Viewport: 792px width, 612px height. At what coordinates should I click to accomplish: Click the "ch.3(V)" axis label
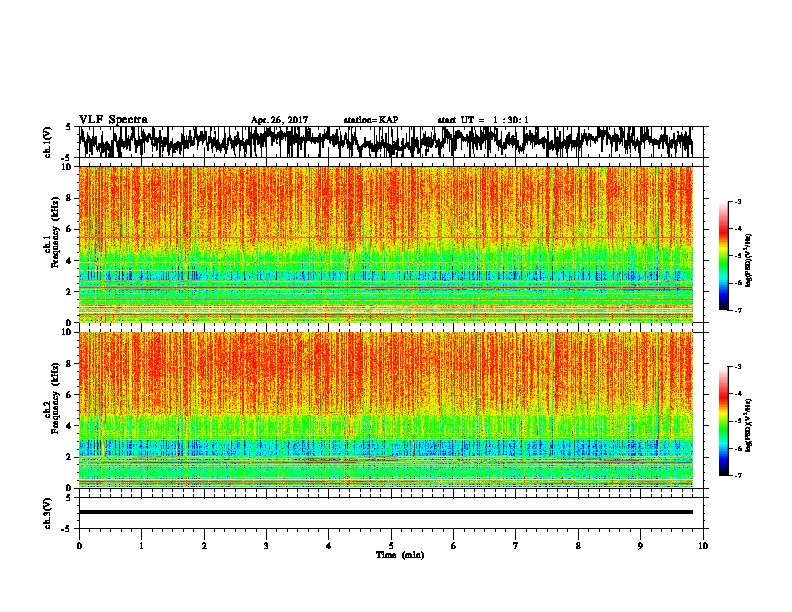[48, 513]
